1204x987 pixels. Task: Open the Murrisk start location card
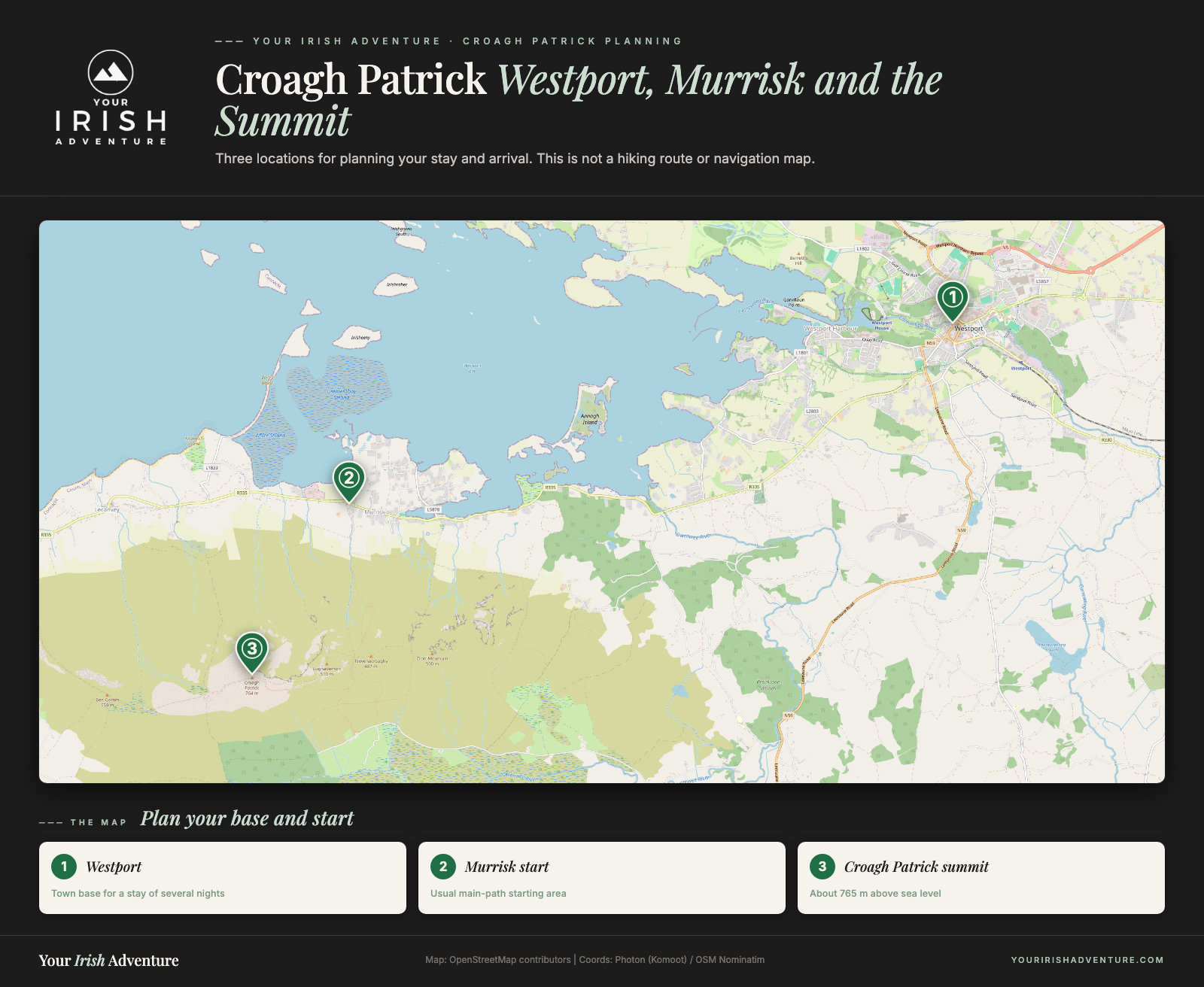point(602,878)
